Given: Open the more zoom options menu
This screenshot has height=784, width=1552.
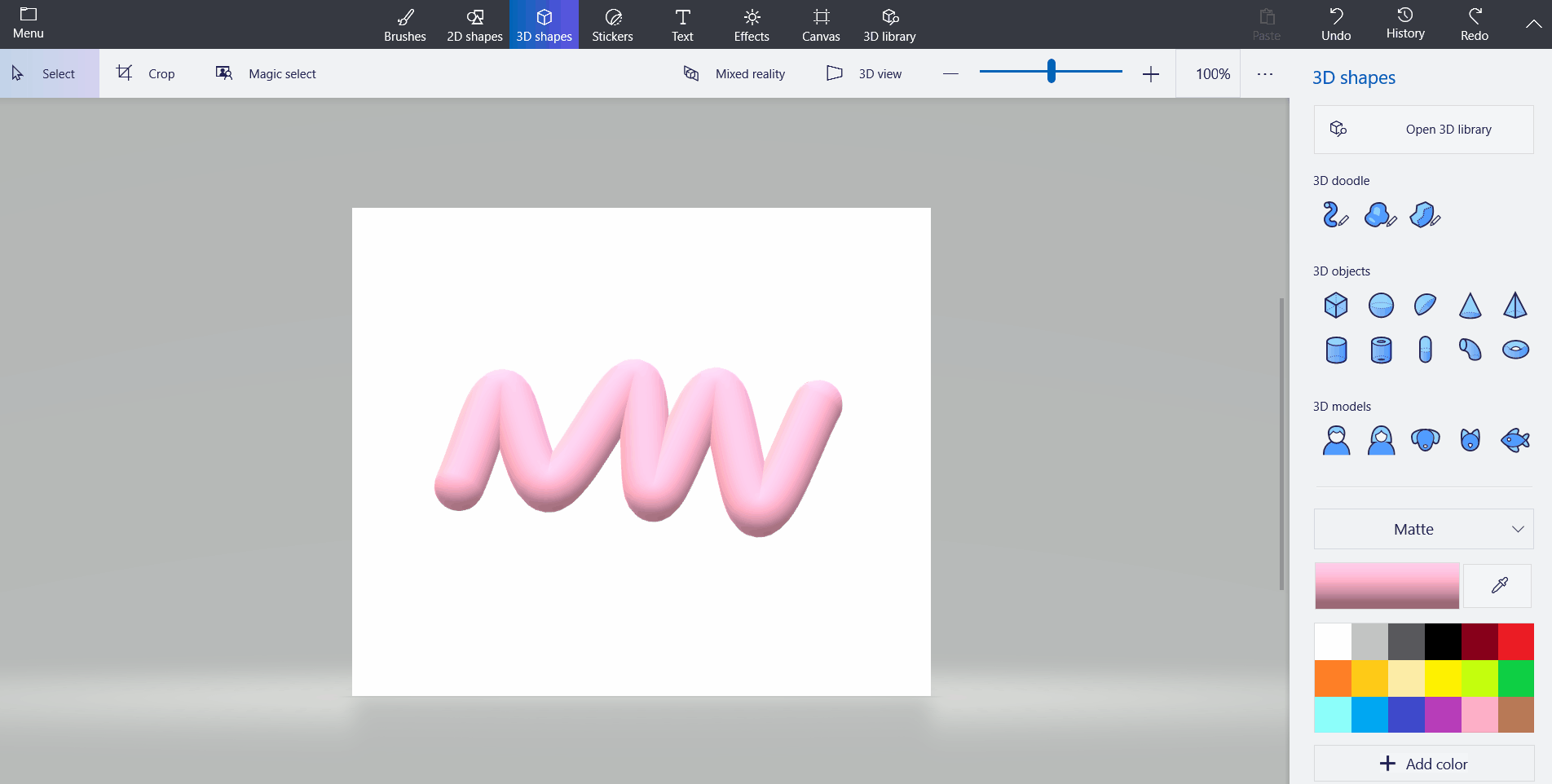Looking at the screenshot, I should point(1264,73).
